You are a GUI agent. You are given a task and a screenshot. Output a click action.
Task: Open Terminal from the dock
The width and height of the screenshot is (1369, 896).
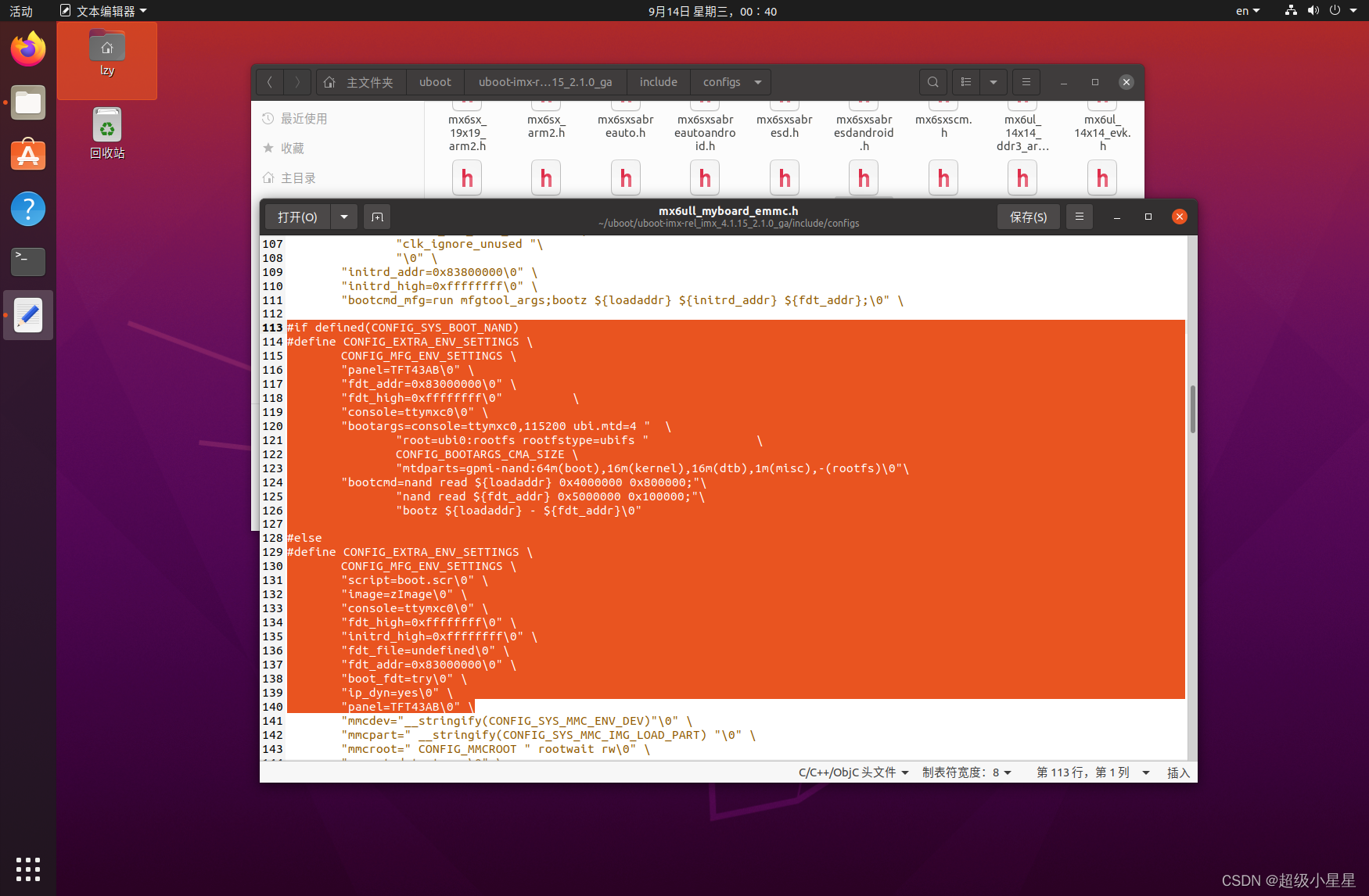pyautogui.click(x=27, y=262)
